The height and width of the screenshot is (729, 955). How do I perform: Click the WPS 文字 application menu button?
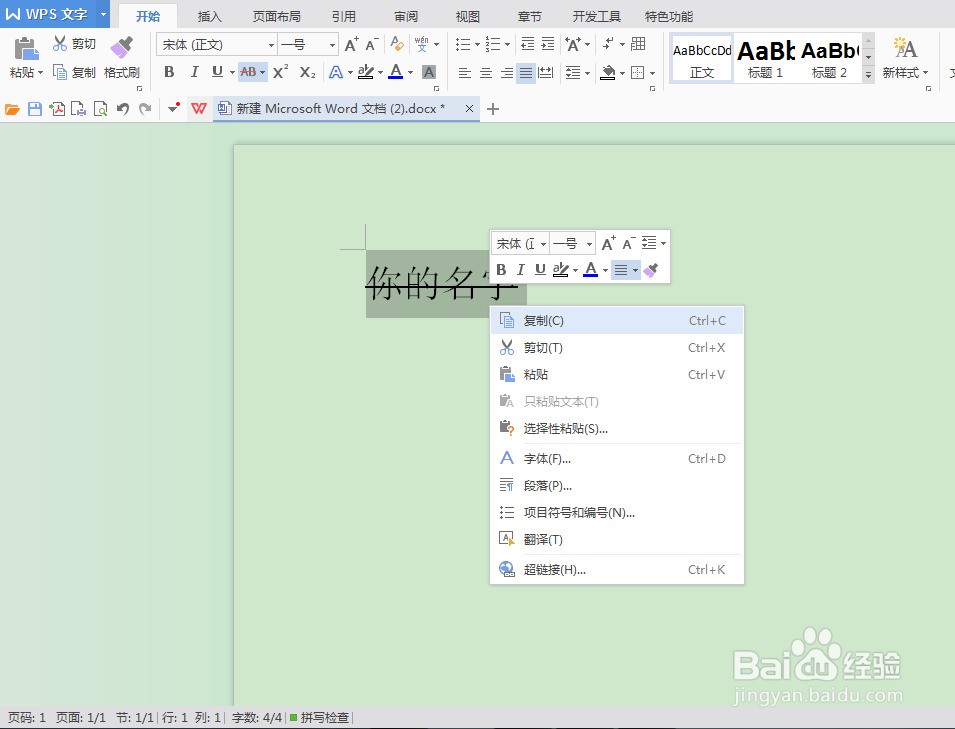[x=48, y=15]
